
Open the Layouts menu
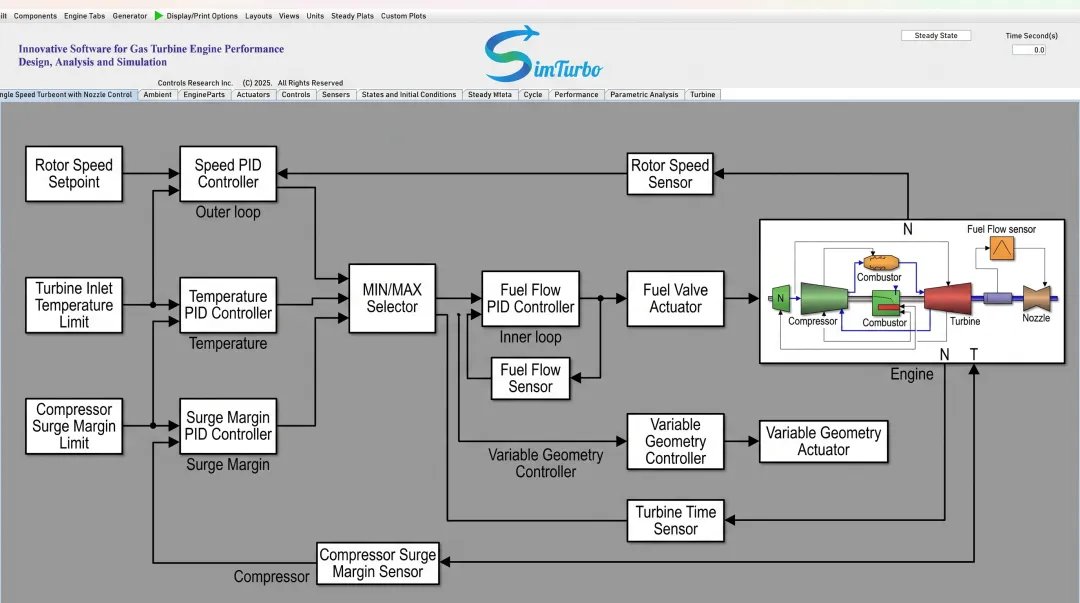tap(258, 16)
